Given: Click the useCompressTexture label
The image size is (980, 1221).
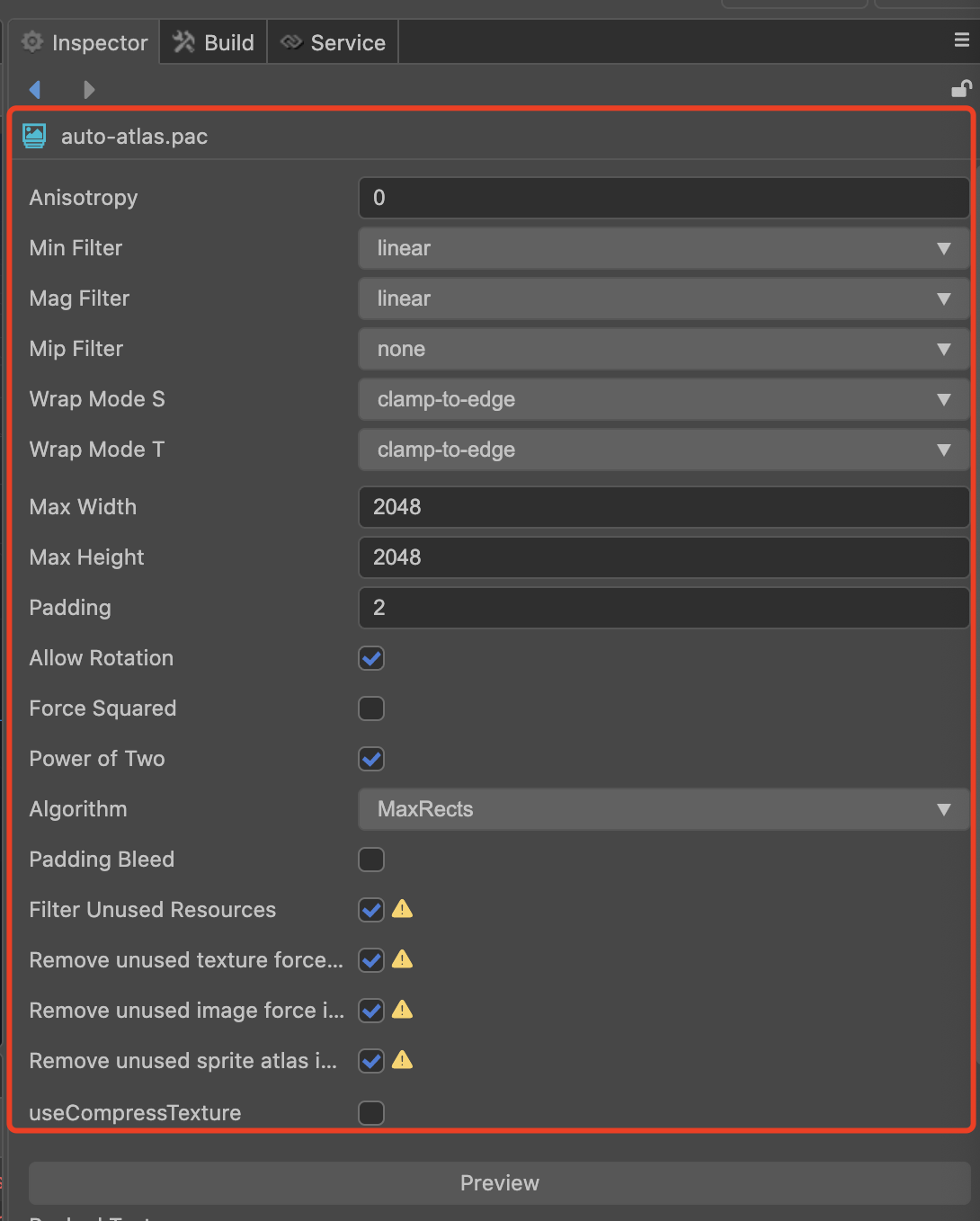Looking at the screenshot, I should pos(135,1113).
